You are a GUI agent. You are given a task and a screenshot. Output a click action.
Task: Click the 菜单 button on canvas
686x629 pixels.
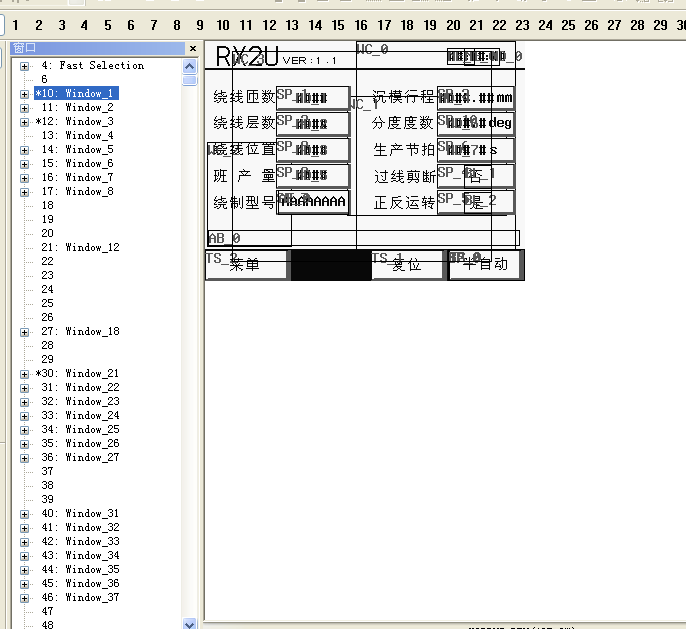pos(246,265)
